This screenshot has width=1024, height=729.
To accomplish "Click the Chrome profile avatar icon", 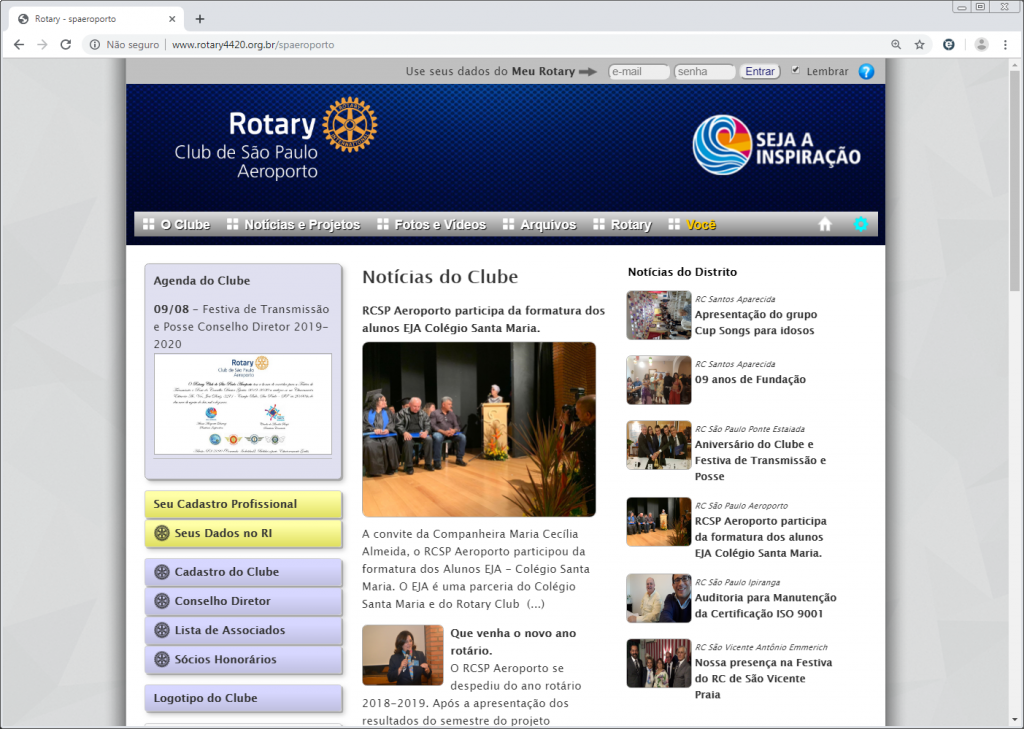I will (x=981, y=45).
